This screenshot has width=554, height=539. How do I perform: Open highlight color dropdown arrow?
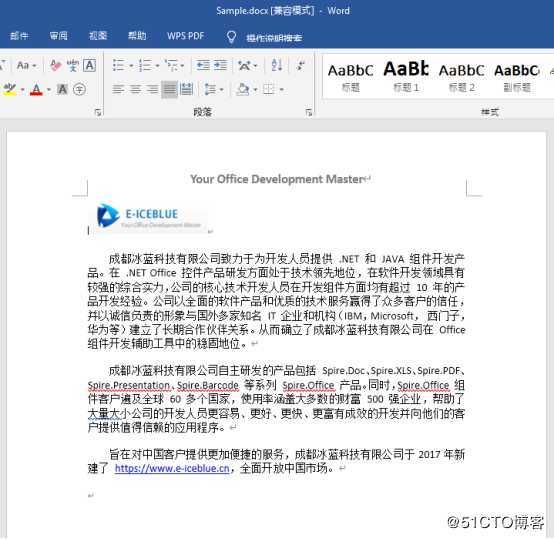pos(22,89)
